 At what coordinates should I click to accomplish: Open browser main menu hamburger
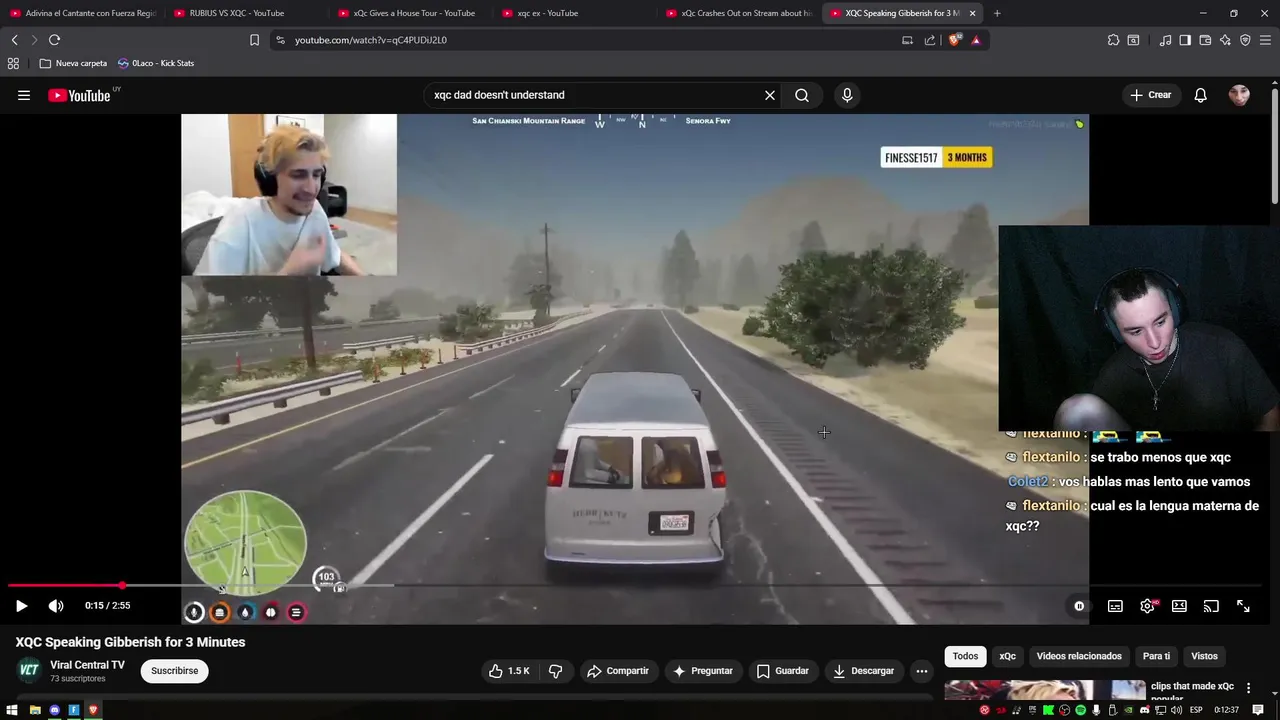click(x=1265, y=40)
